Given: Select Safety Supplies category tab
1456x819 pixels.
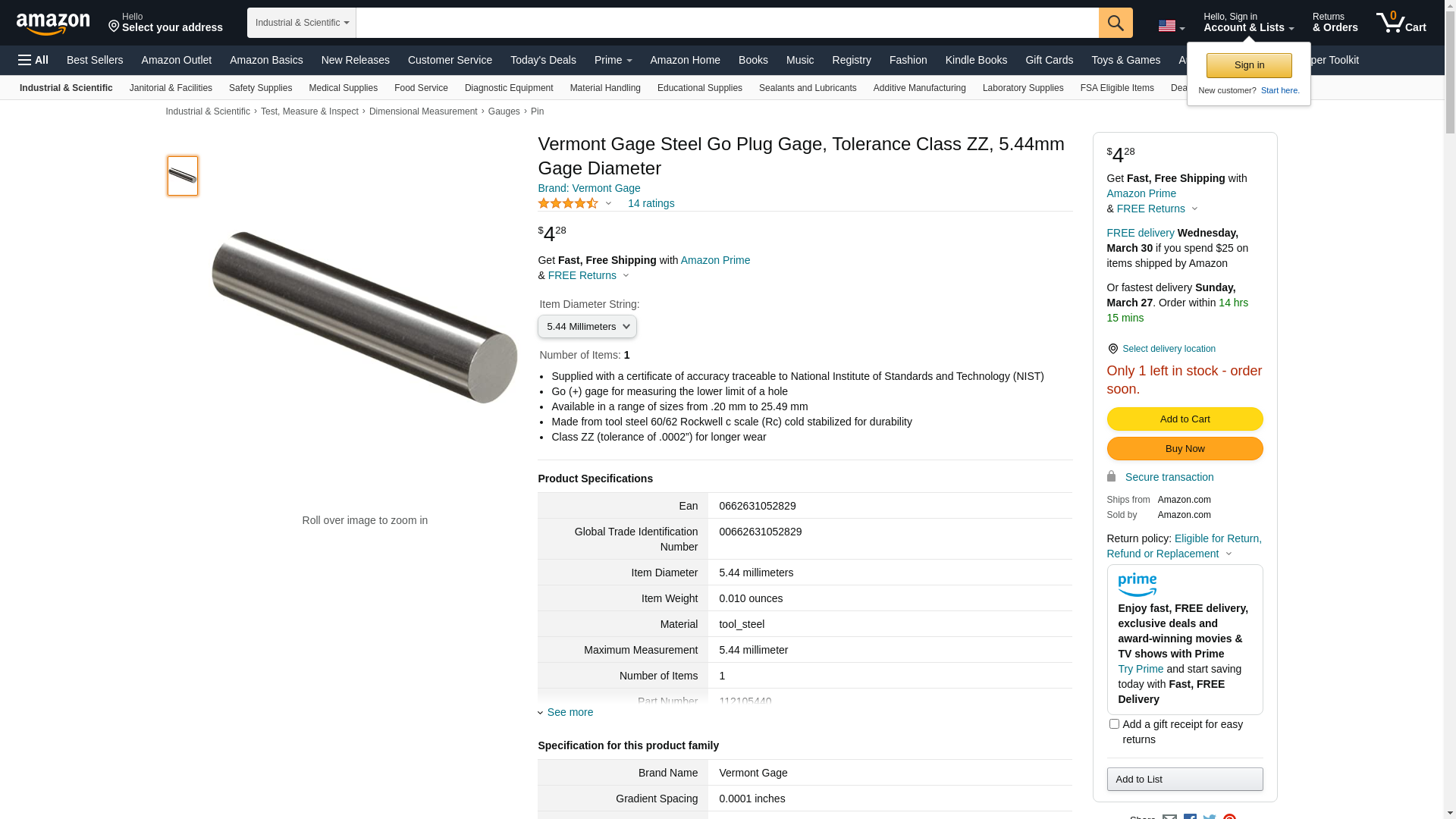Looking at the screenshot, I should click(260, 88).
